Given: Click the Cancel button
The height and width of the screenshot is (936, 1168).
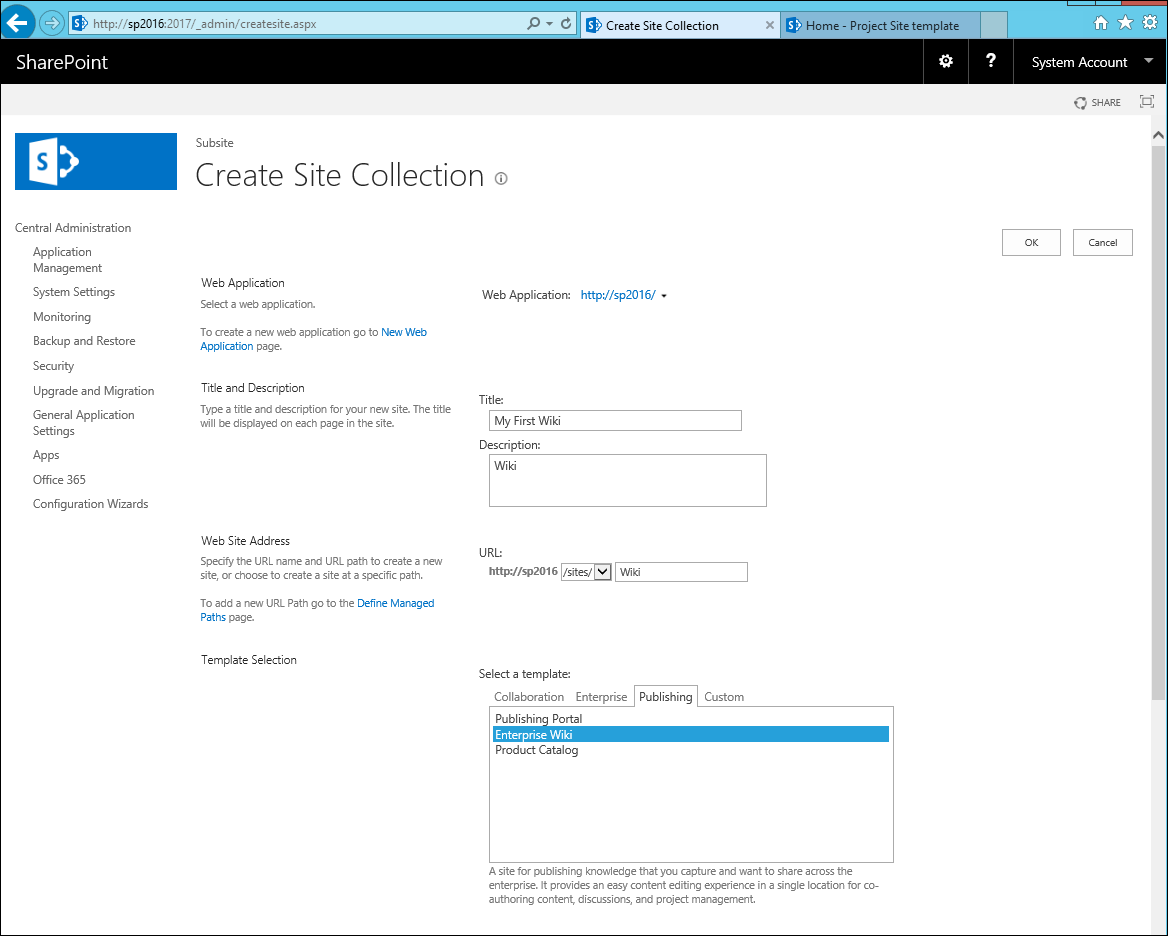Looking at the screenshot, I should [x=1102, y=243].
